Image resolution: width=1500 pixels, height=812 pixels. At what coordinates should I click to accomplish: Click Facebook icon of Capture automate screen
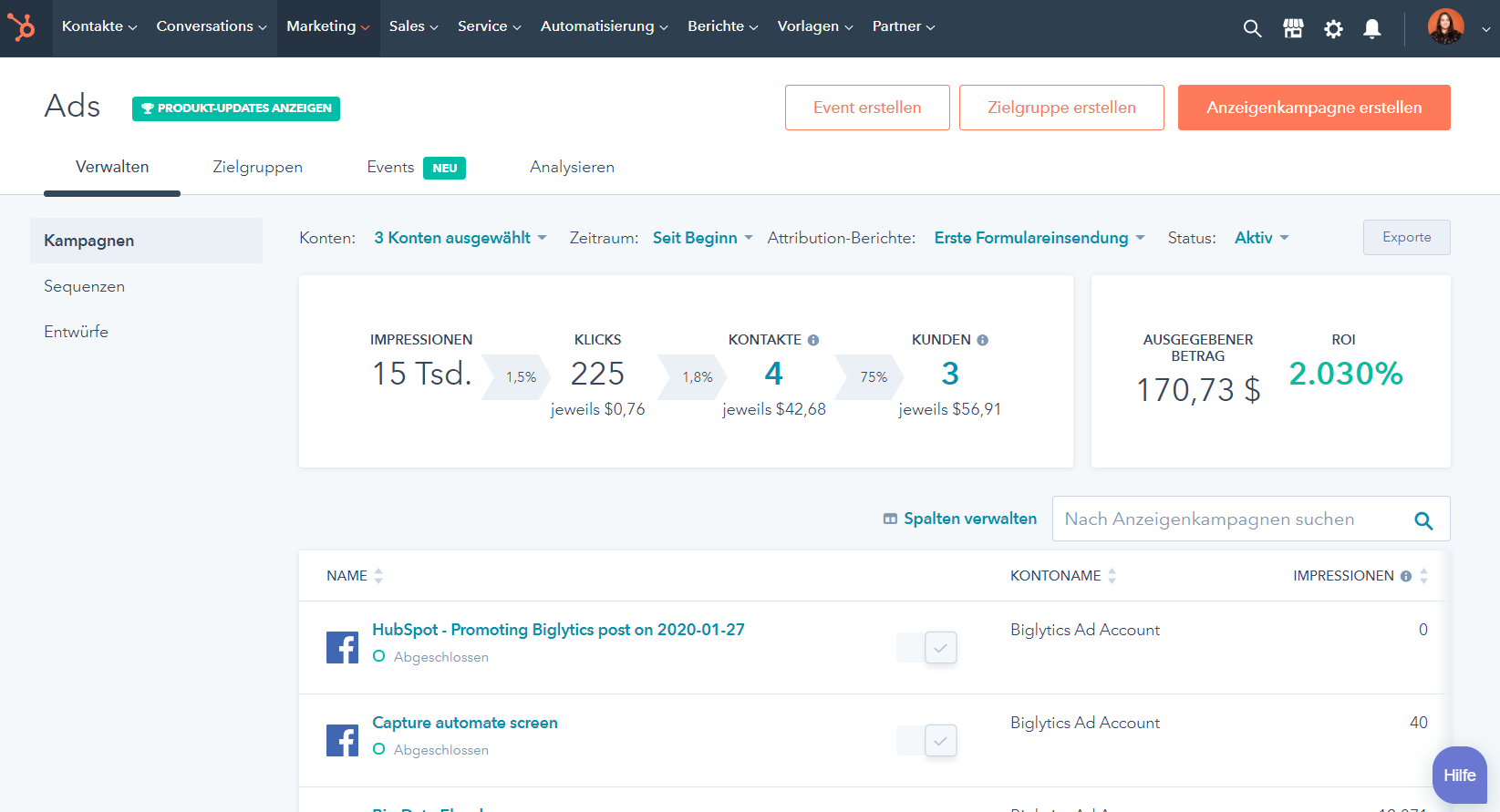342,740
